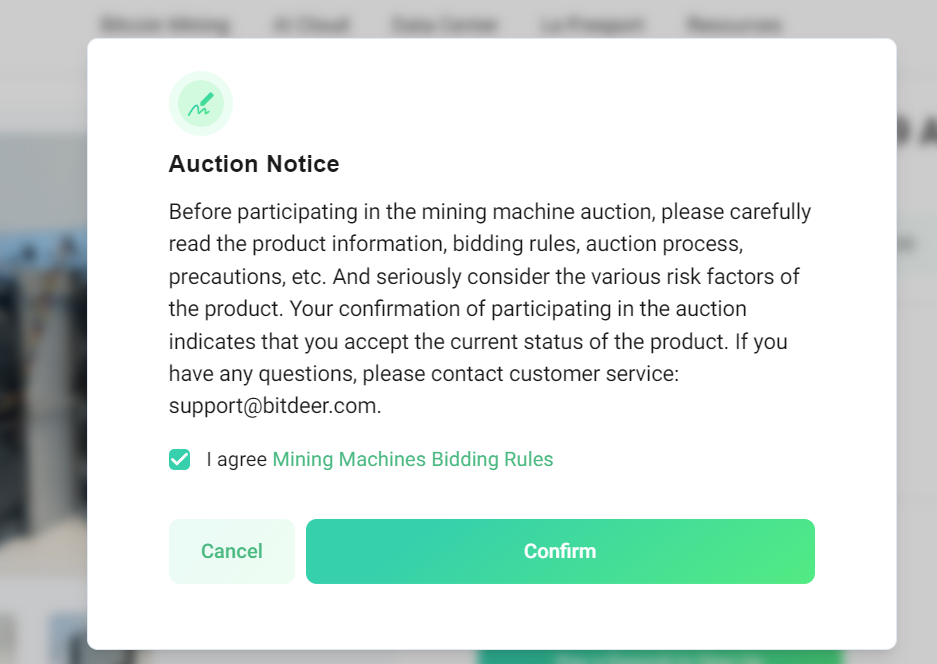
Task: Open the blurred Data Center menu
Action: pyautogui.click(x=444, y=25)
